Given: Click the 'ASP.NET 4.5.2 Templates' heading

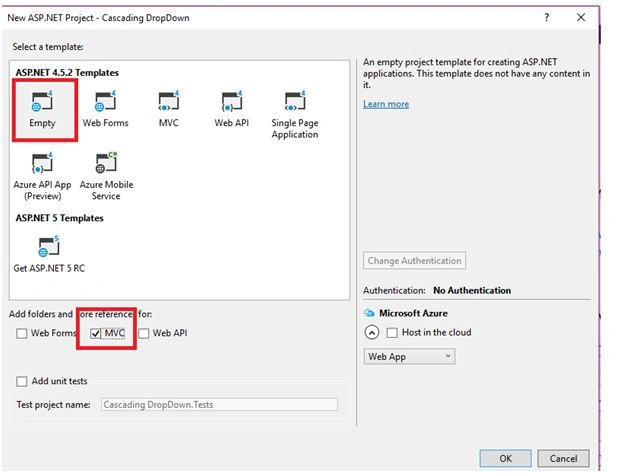Looking at the screenshot, I should pos(67,72).
